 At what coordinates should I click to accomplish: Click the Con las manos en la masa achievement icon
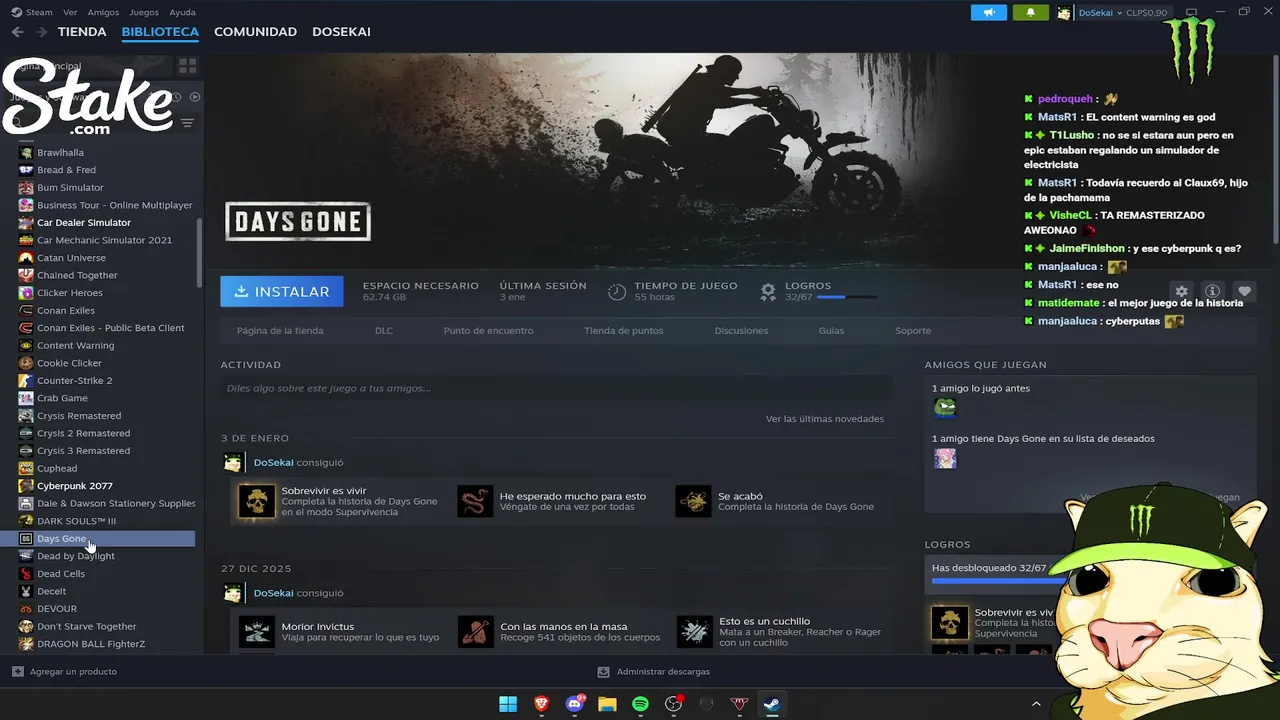tap(475, 631)
